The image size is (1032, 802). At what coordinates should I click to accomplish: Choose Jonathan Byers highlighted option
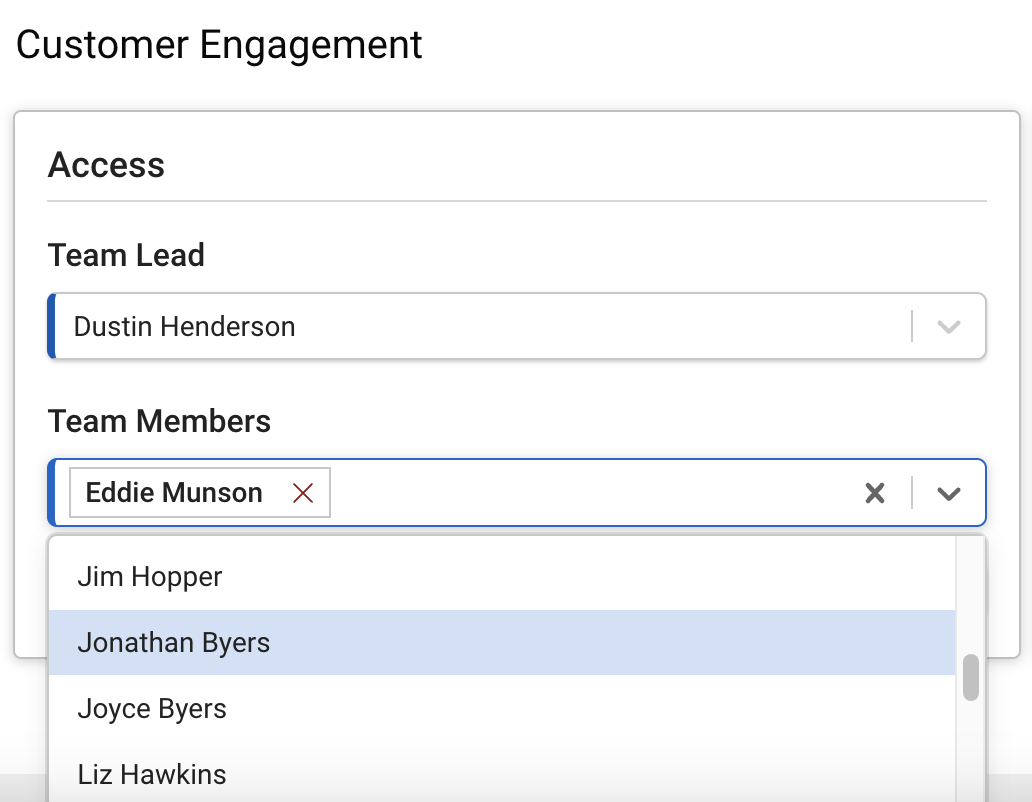[x=502, y=643]
